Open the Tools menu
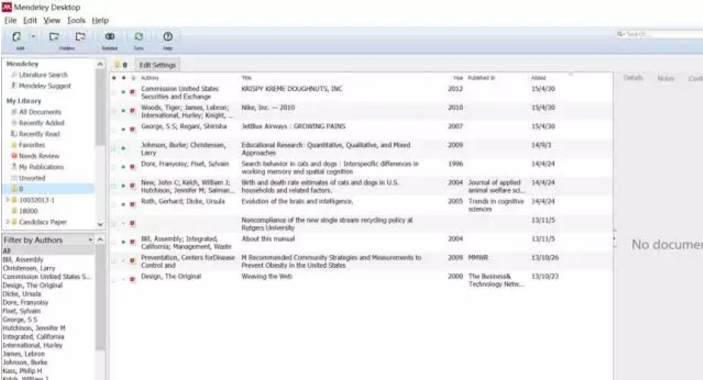Image resolution: width=703 pixels, height=380 pixels. point(76,21)
